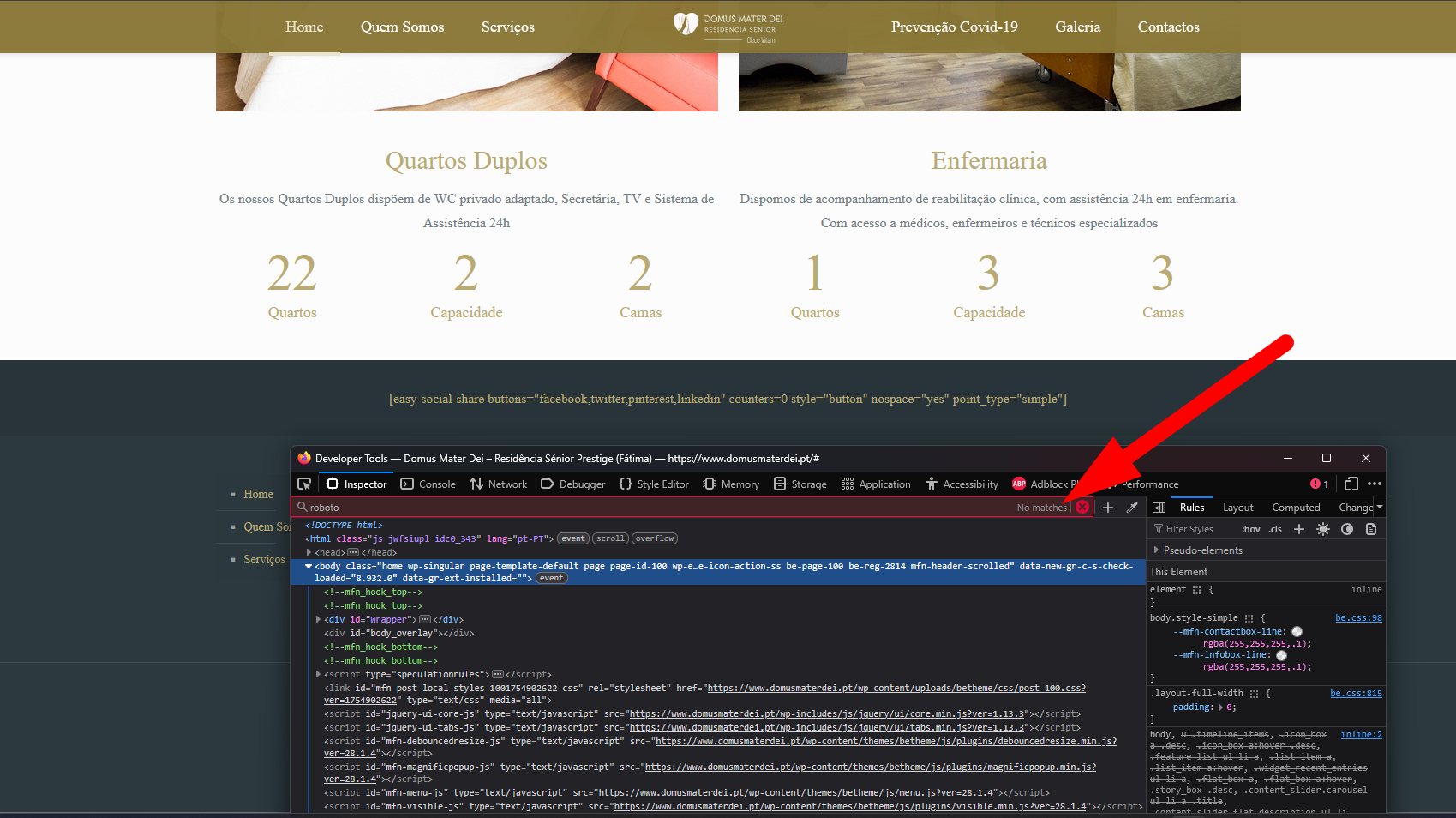Activate the element picker in Developer Tools
The height and width of the screenshot is (818, 1456).
(x=304, y=484)
